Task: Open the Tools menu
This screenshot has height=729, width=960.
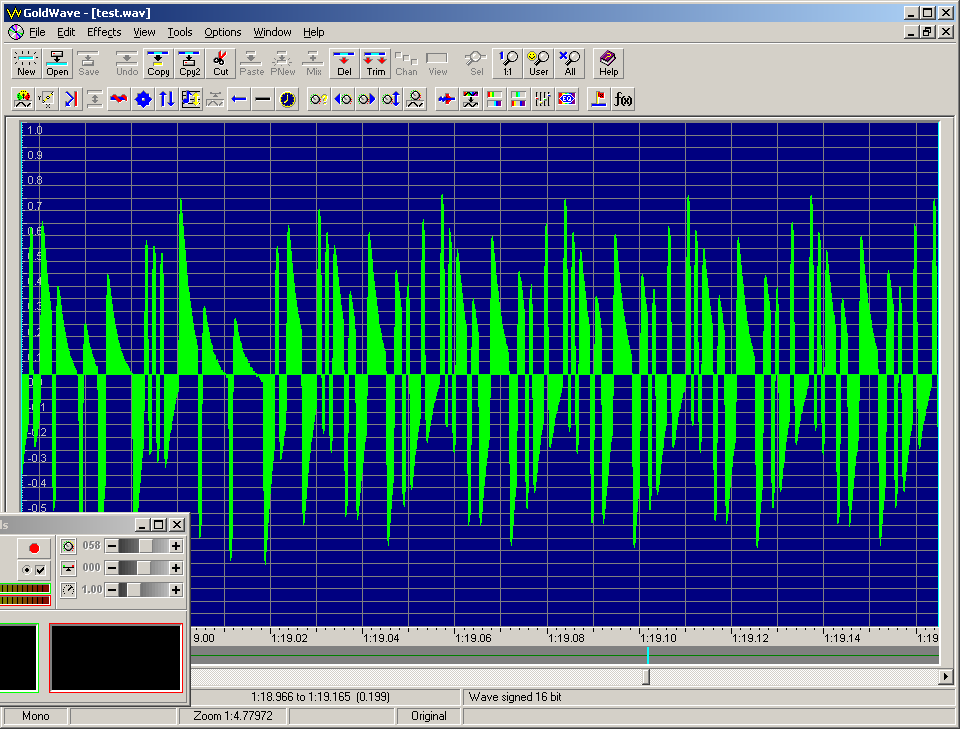Action: [180, 32]
